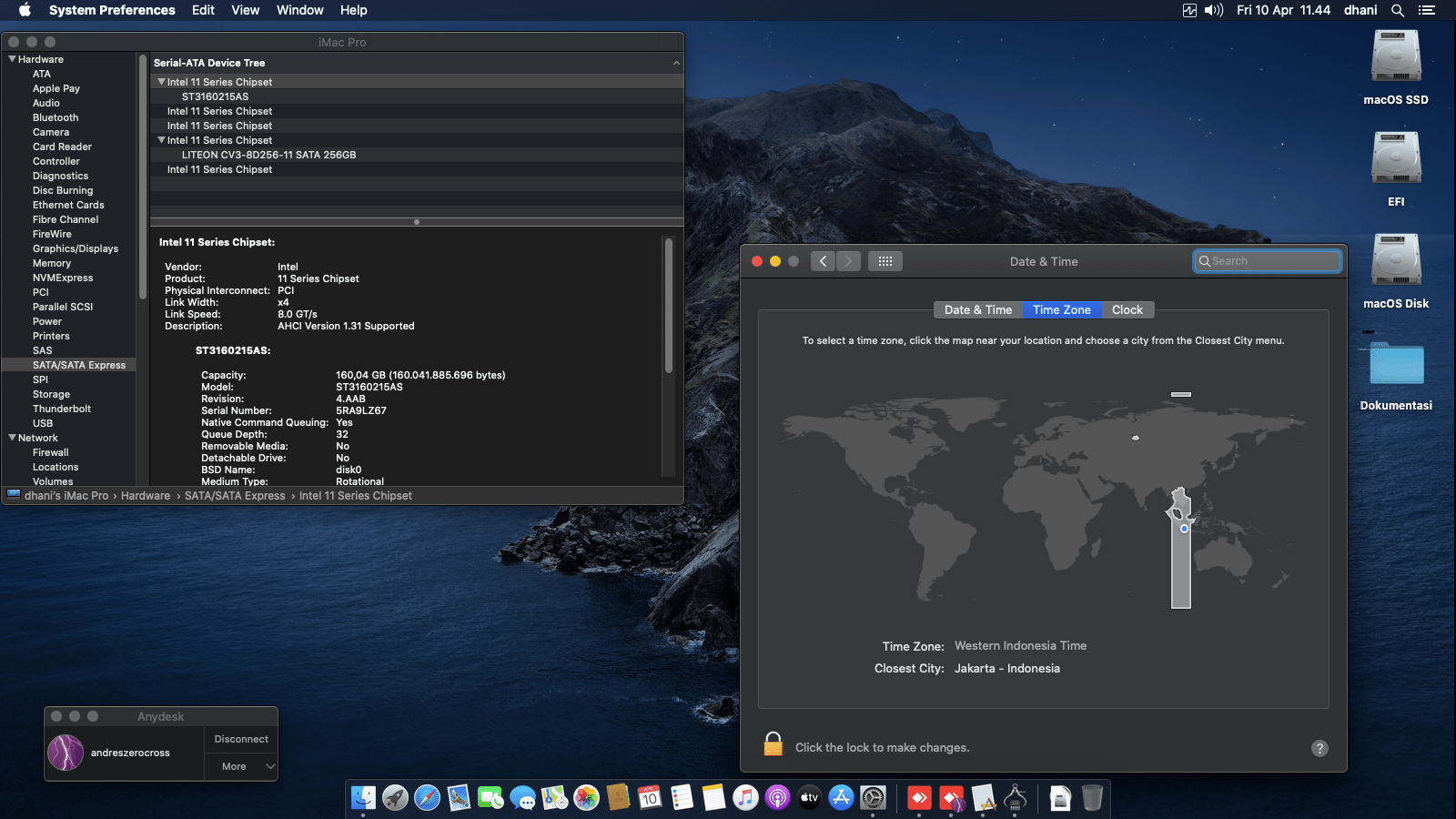Go forward in System Preferences
This screenshot has height=819, width=1456.
(x=848, y=261)
